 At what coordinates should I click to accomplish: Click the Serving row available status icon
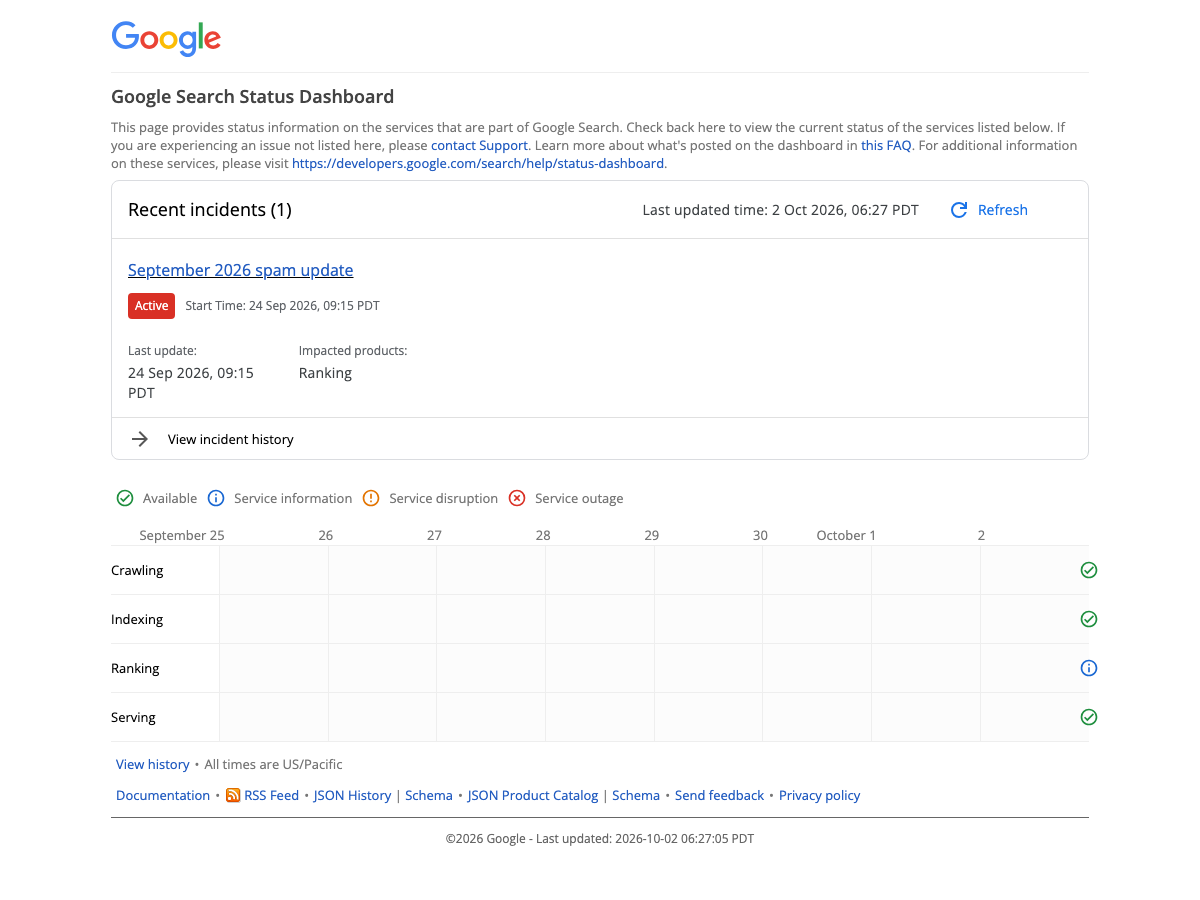click(1089, 717)
